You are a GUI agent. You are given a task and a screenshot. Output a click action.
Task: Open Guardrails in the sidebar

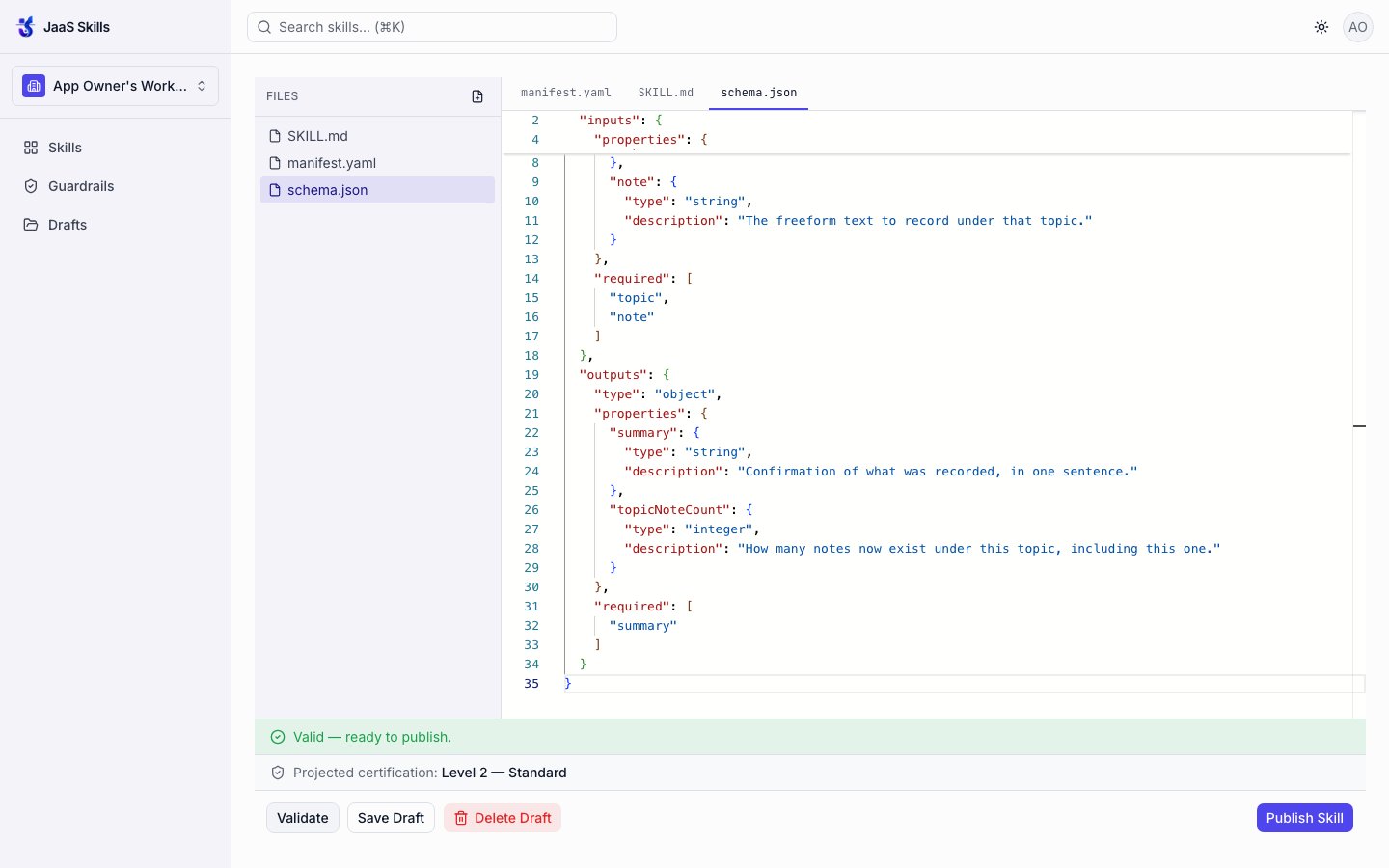point(115,186)
